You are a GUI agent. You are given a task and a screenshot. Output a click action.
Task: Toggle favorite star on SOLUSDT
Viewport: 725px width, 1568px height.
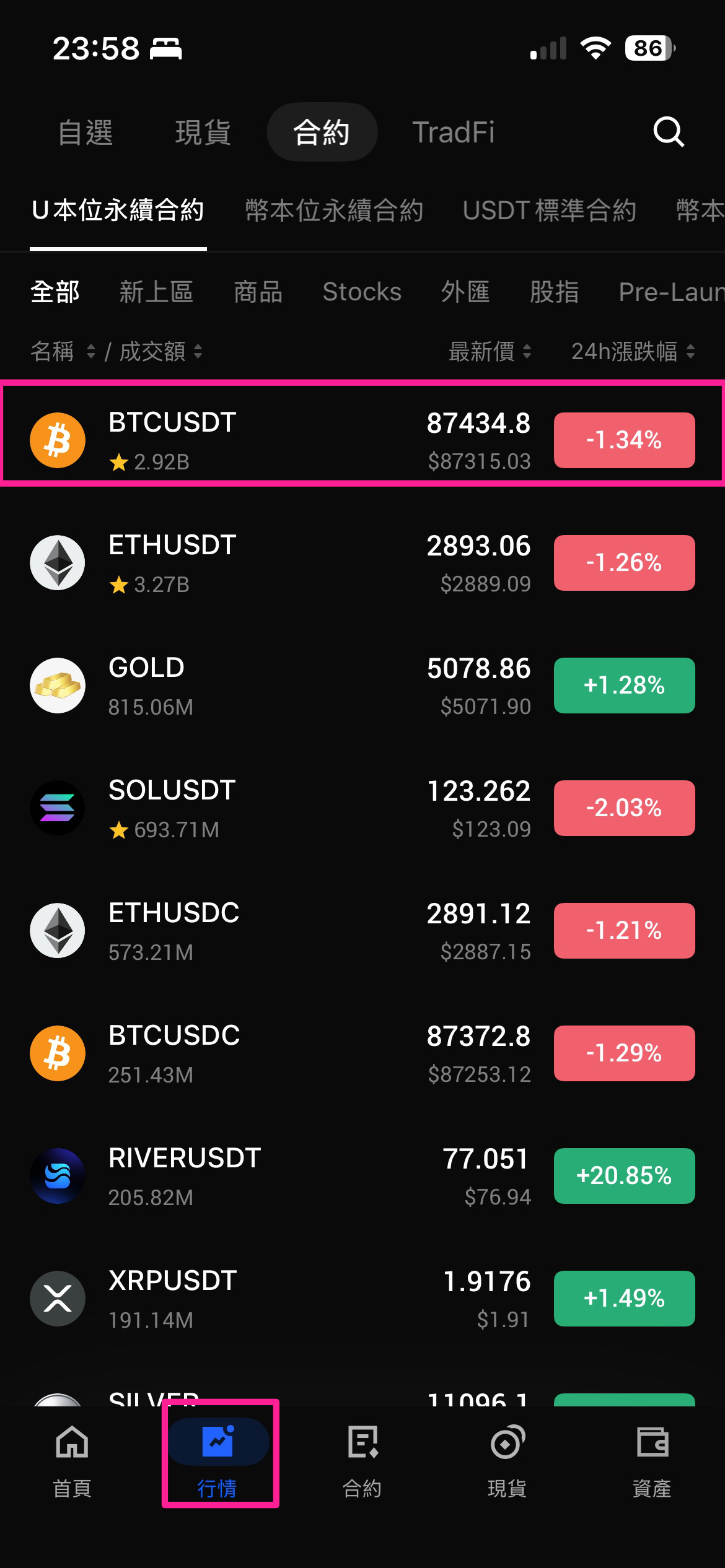(119, 830)
